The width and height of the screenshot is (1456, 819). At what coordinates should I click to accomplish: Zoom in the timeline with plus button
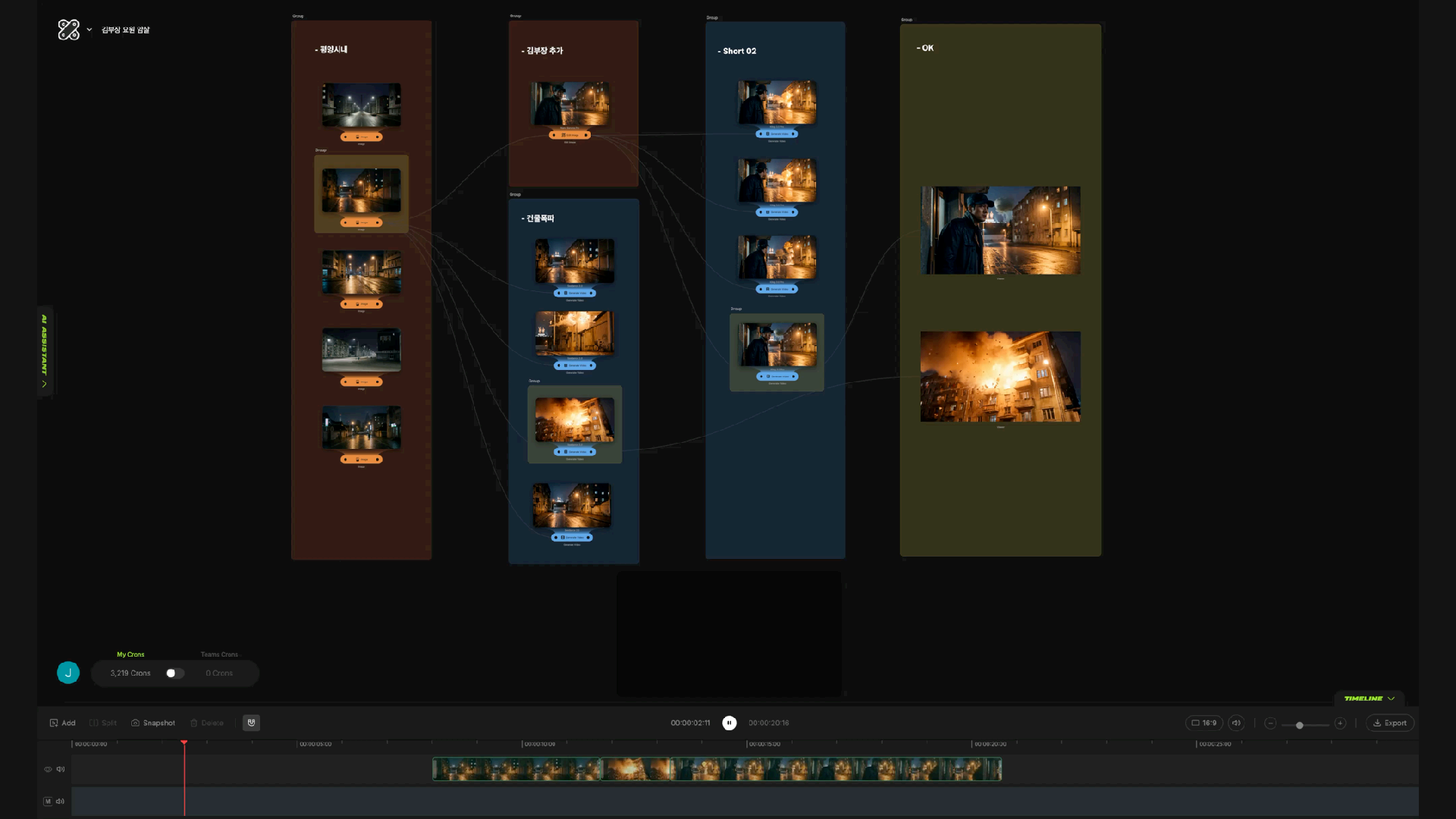pyautogui.click(x=1340, y=723)
